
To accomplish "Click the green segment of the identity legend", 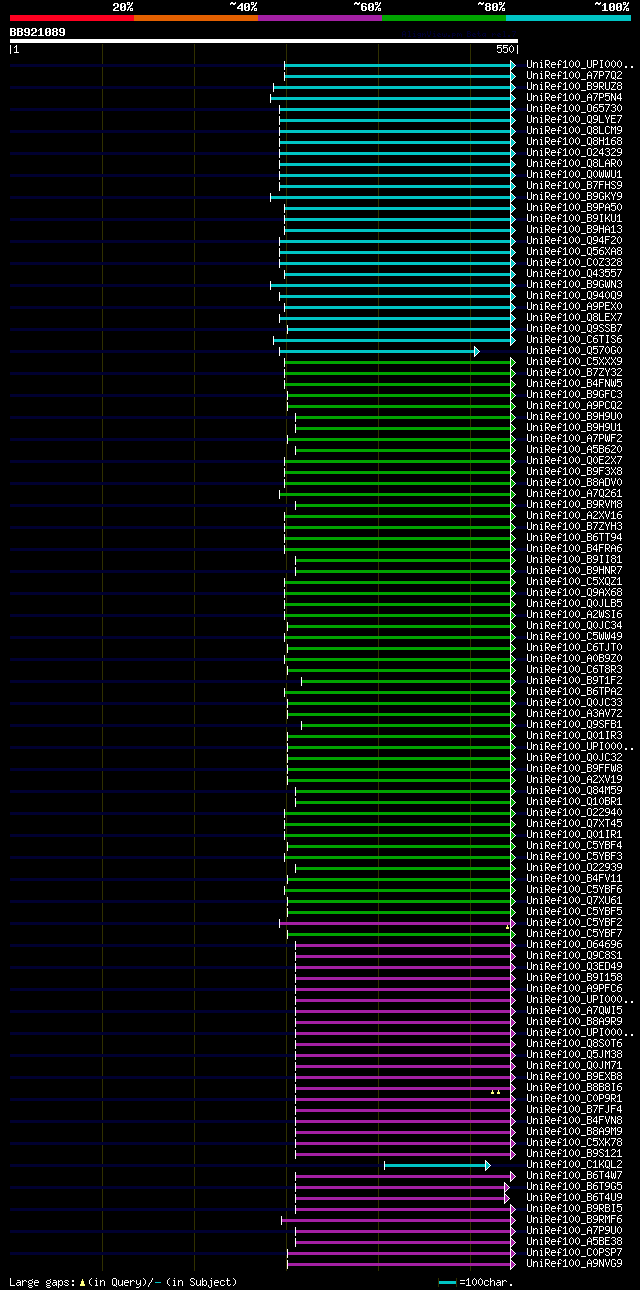I will coord(444,17).
